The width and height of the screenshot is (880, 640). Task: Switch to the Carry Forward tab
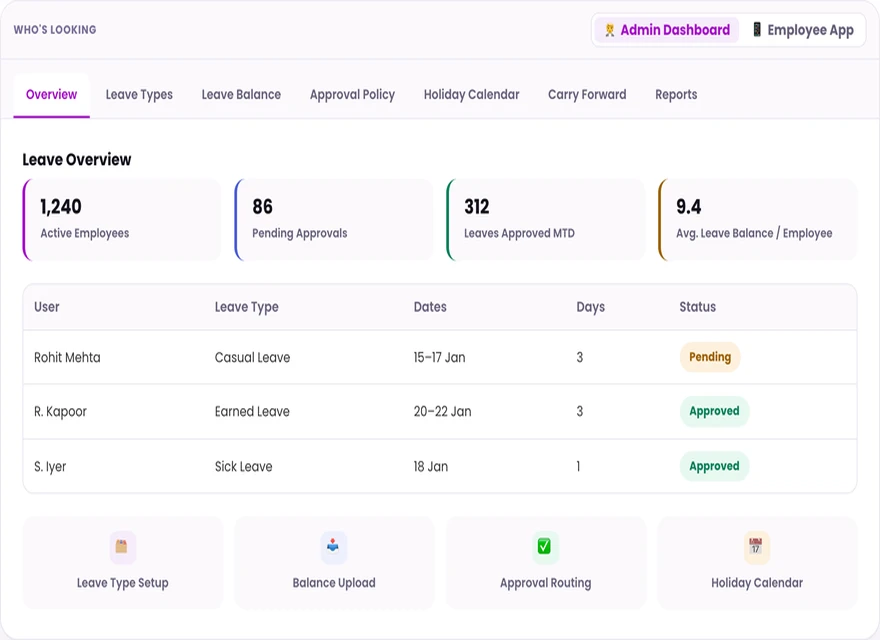(x=587, y=94)
